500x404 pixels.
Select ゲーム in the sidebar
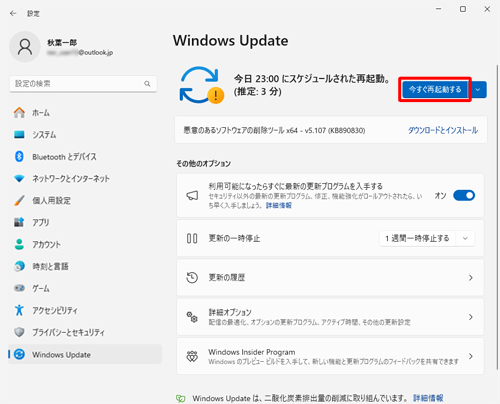tap(85, 288)
